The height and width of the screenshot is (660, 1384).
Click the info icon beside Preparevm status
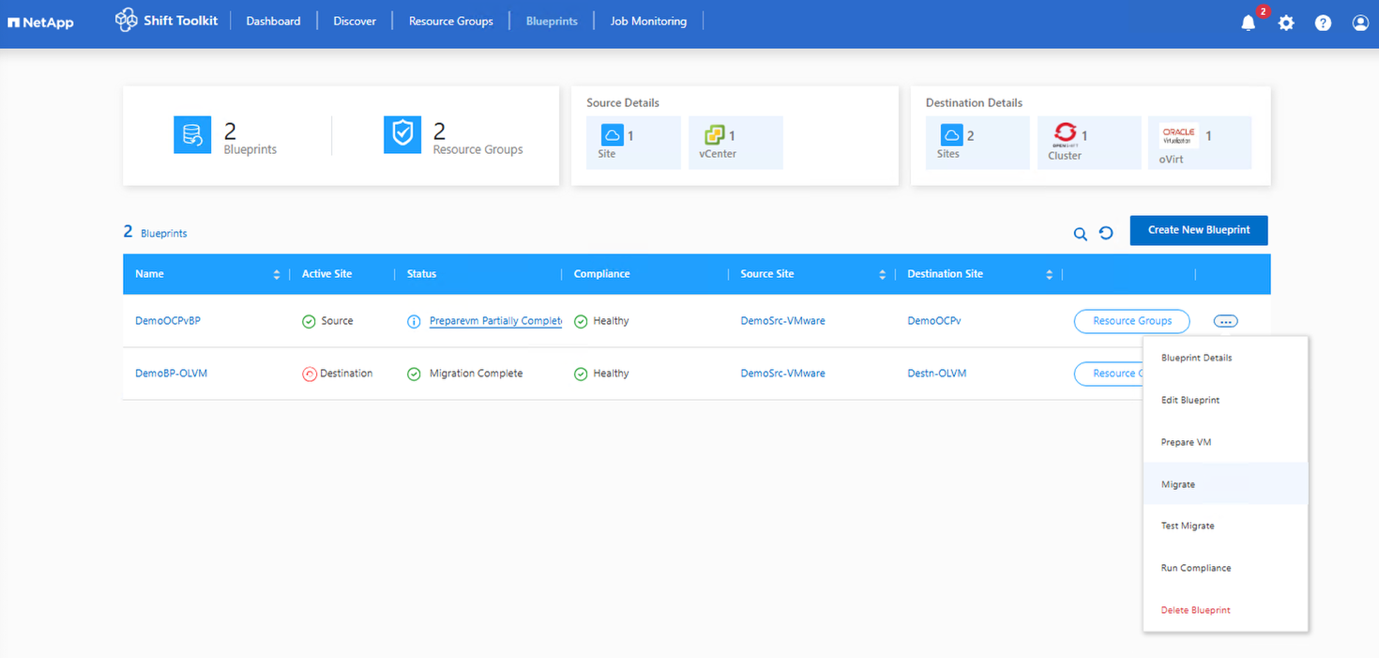(414, 322)
